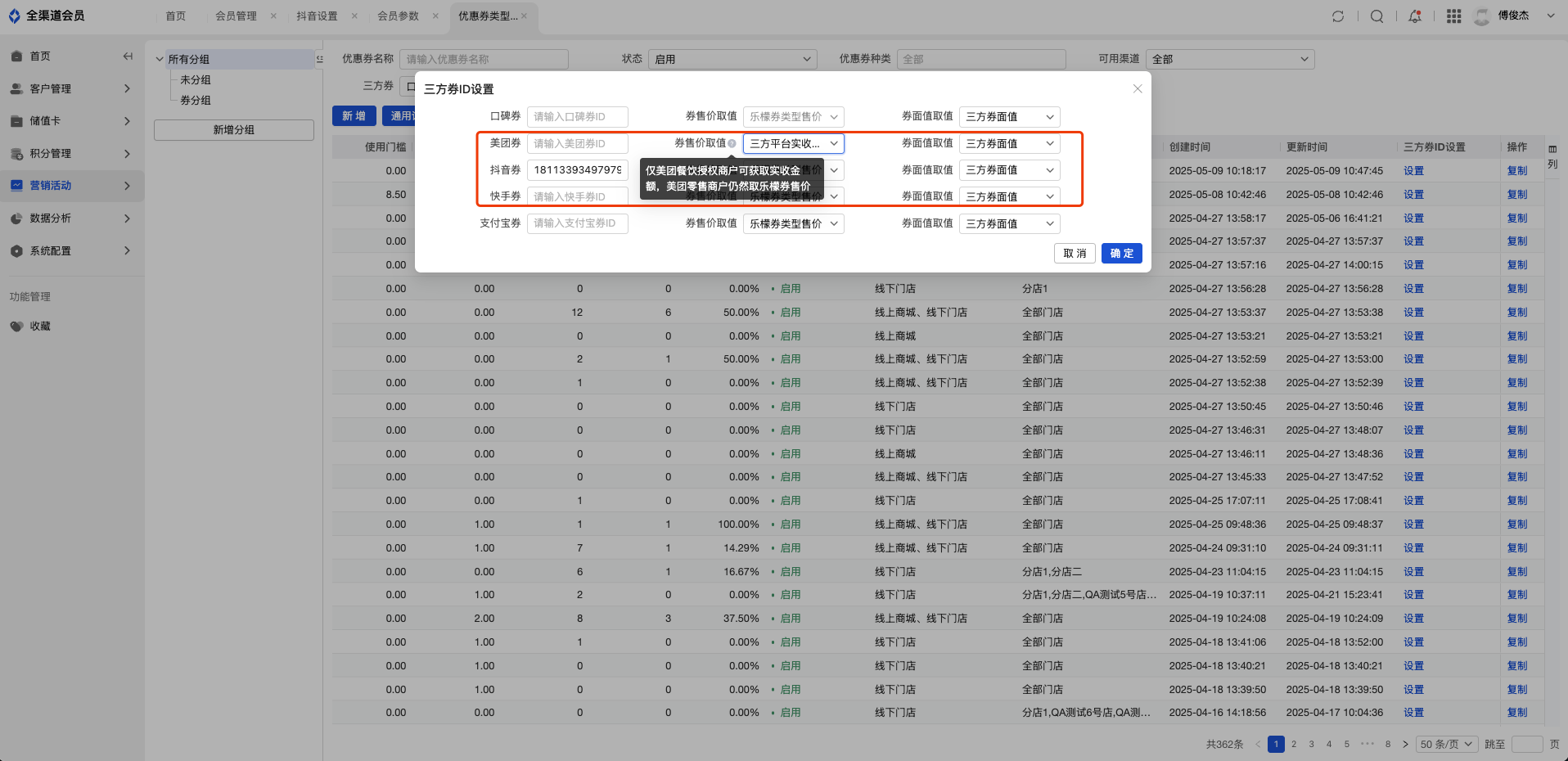Select 未分组 in the group tree

click(196, 80)
